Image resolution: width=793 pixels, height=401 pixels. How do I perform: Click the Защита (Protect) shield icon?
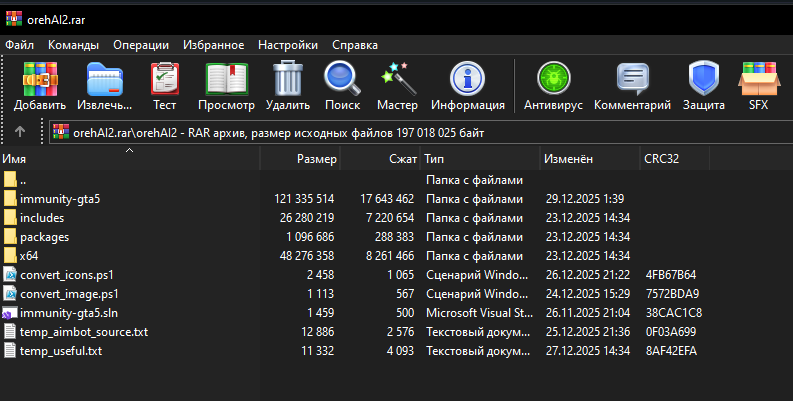tap(704, 78)
